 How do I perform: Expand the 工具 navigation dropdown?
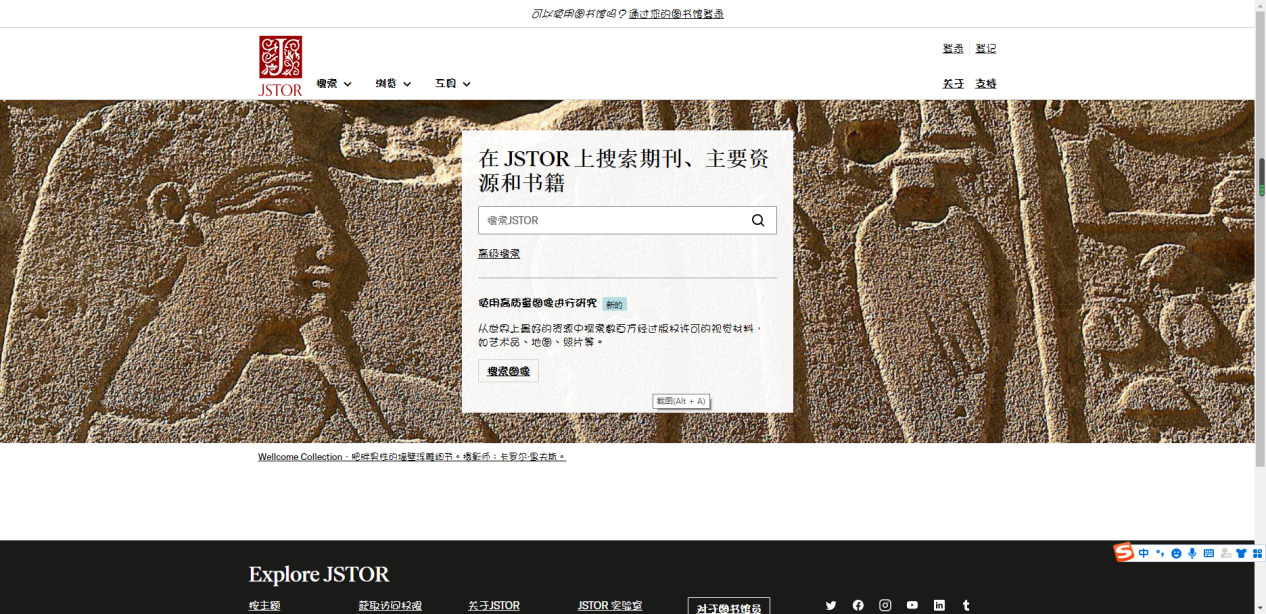tap(452, 84)
